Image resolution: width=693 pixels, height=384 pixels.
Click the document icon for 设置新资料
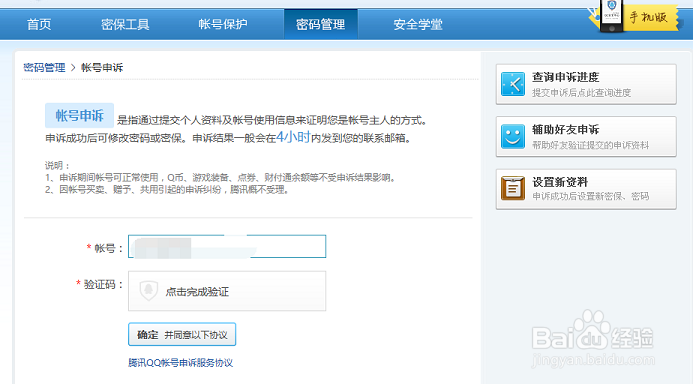pyautogui.click(x=513, y=188)
